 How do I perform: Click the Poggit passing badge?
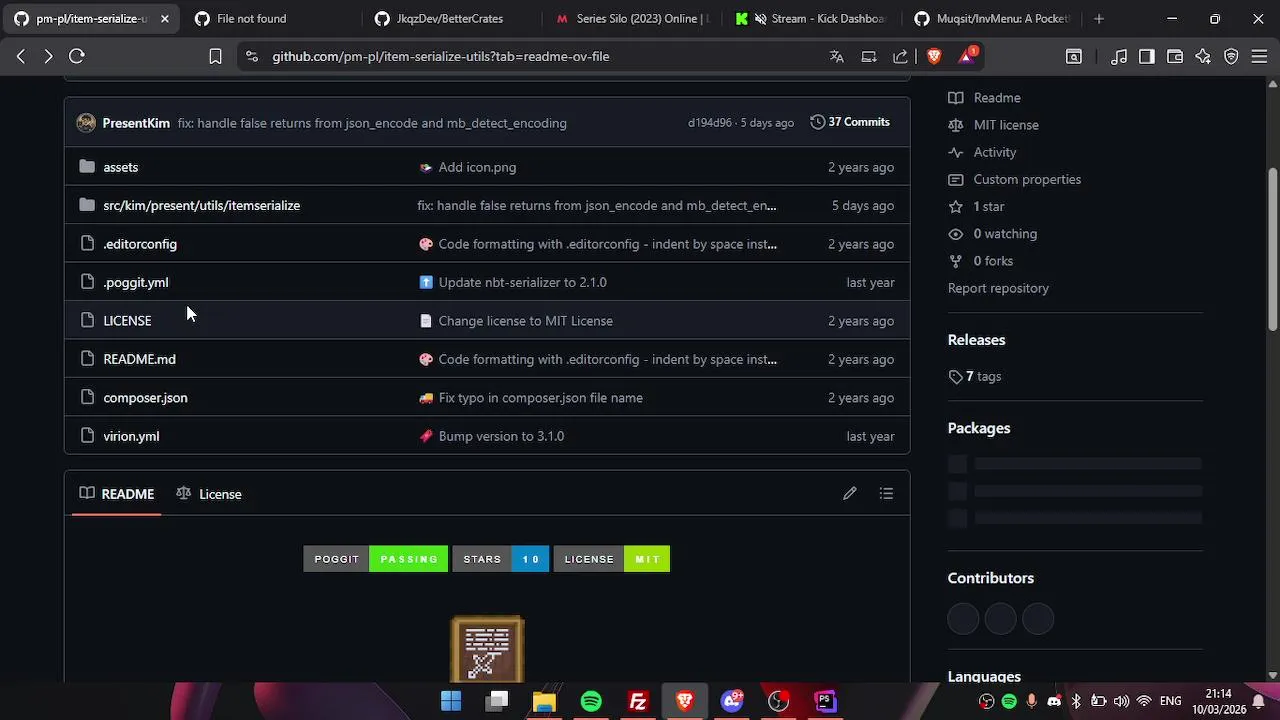tap(375, 559)
